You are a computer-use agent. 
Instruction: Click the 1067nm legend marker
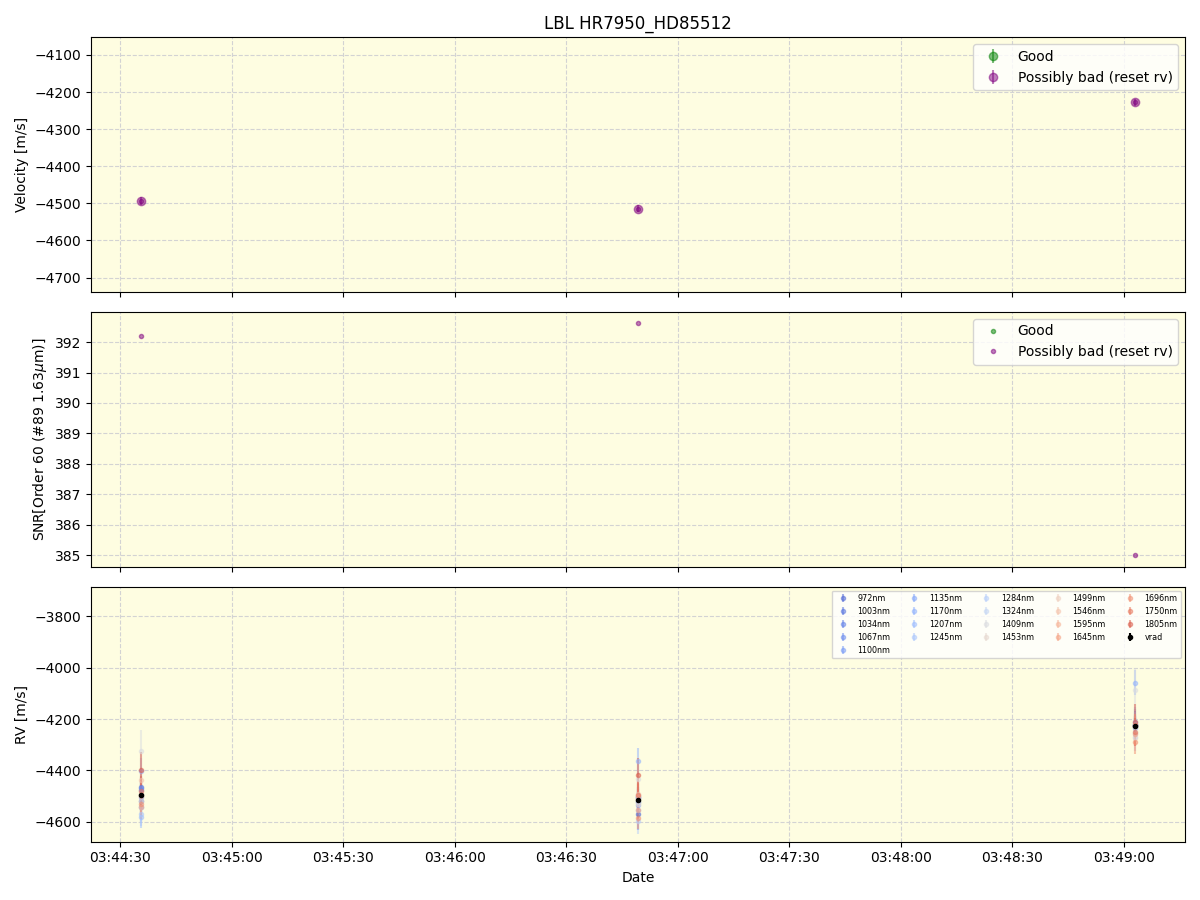point(843,637)
